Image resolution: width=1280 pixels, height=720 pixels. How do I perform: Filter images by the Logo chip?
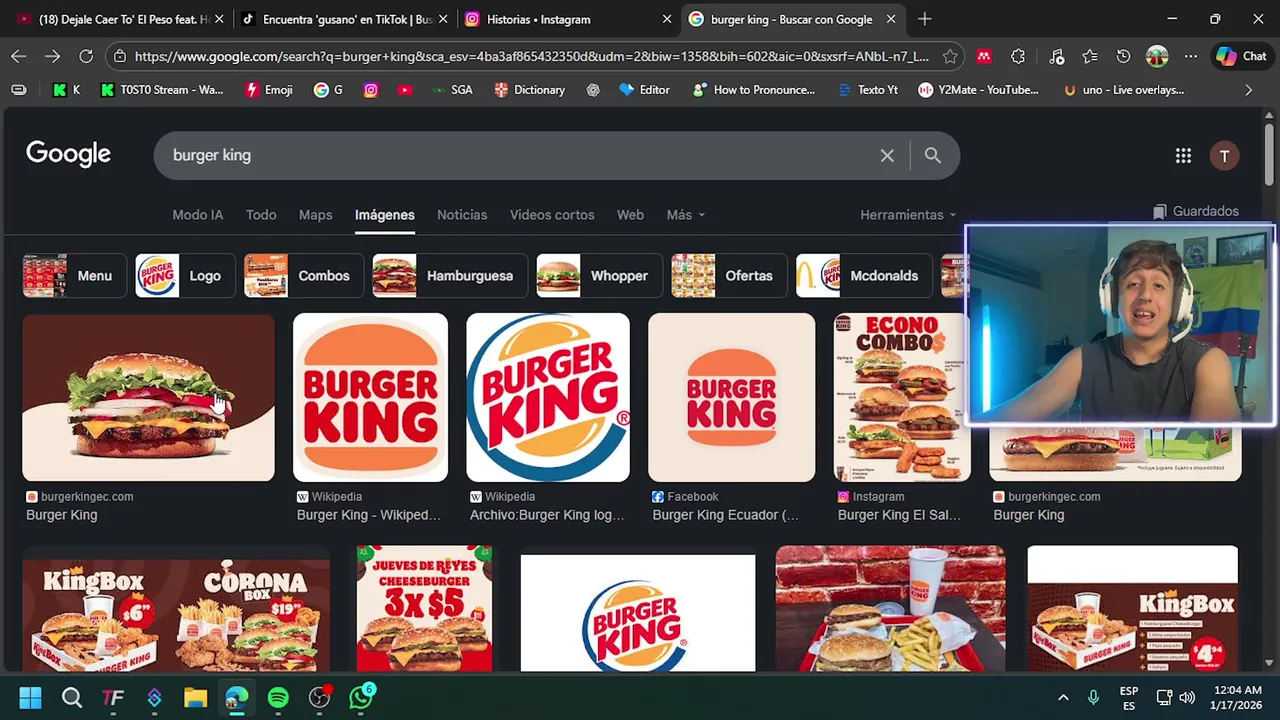click(x=185, y=276)
